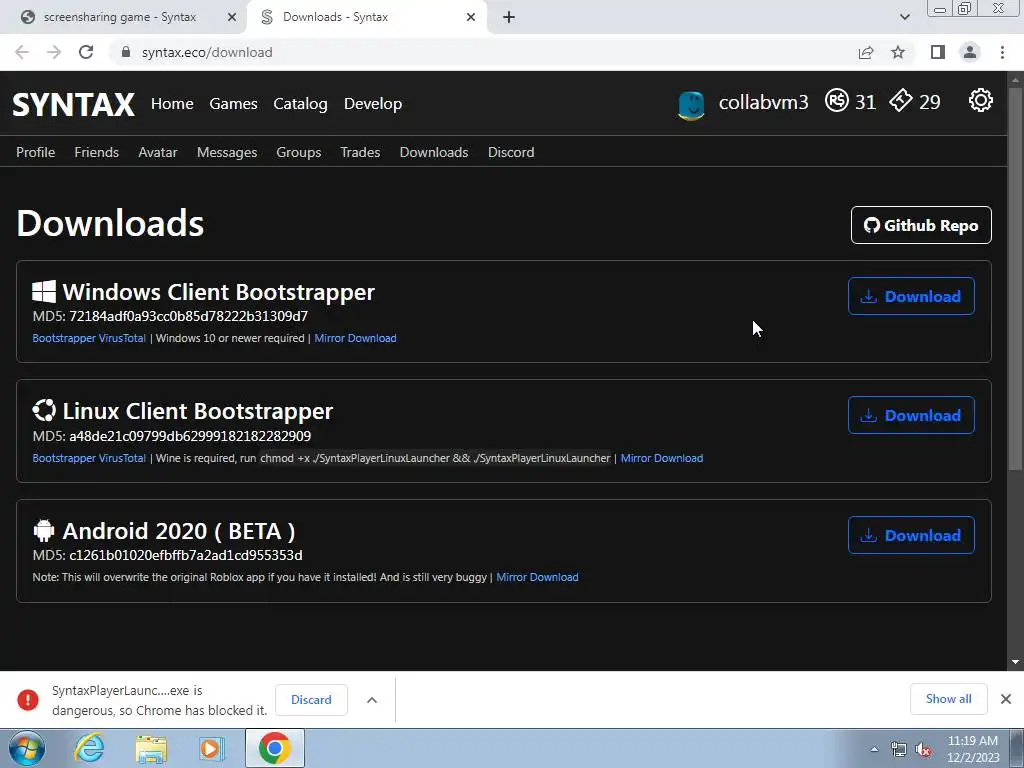
Task: Open tab search chevron
Action: tap(904, 17)
